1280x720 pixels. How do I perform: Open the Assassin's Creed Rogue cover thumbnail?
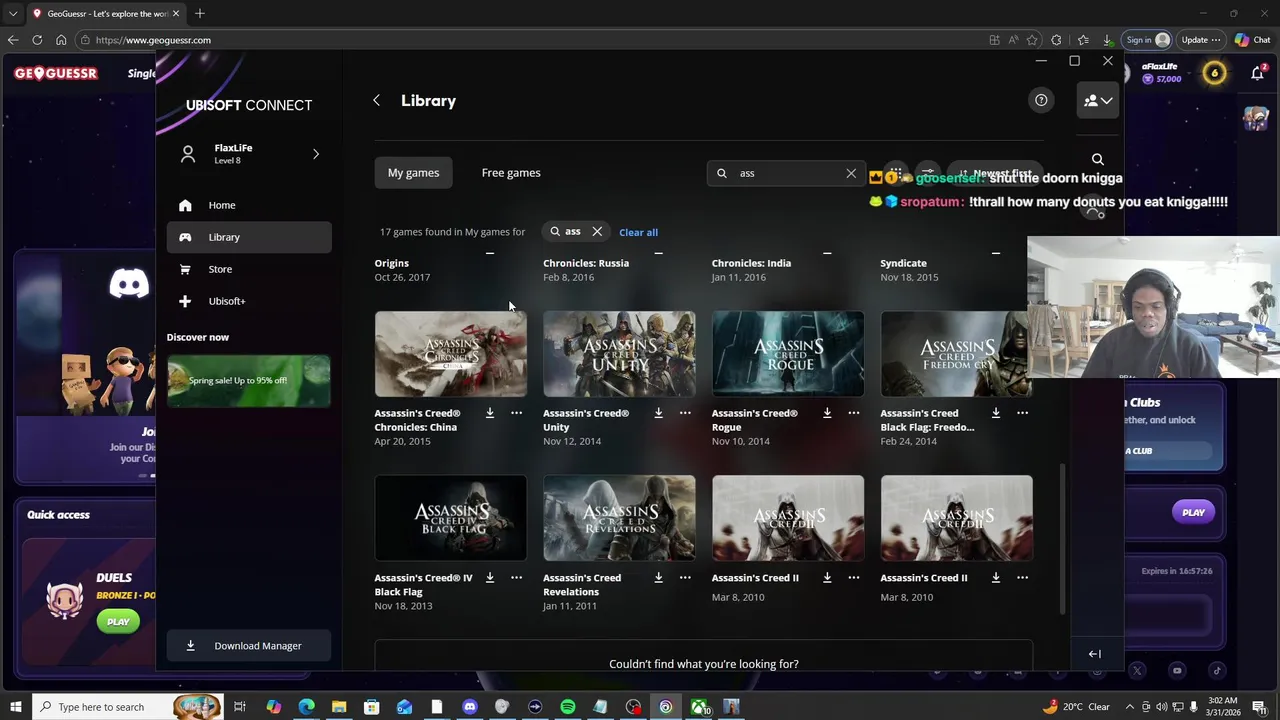(788, 354)
